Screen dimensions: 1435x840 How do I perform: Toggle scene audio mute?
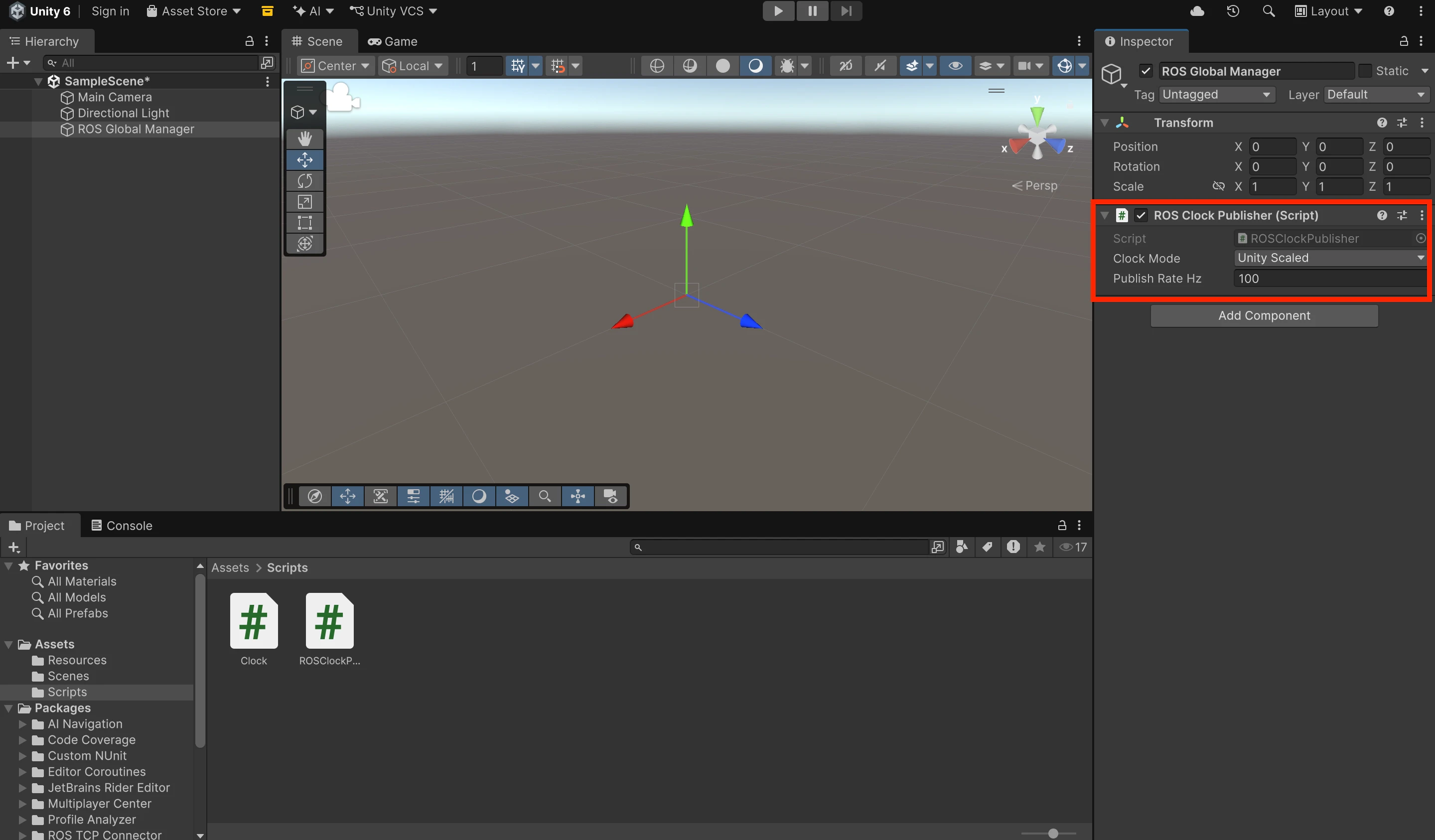point(880,65)
